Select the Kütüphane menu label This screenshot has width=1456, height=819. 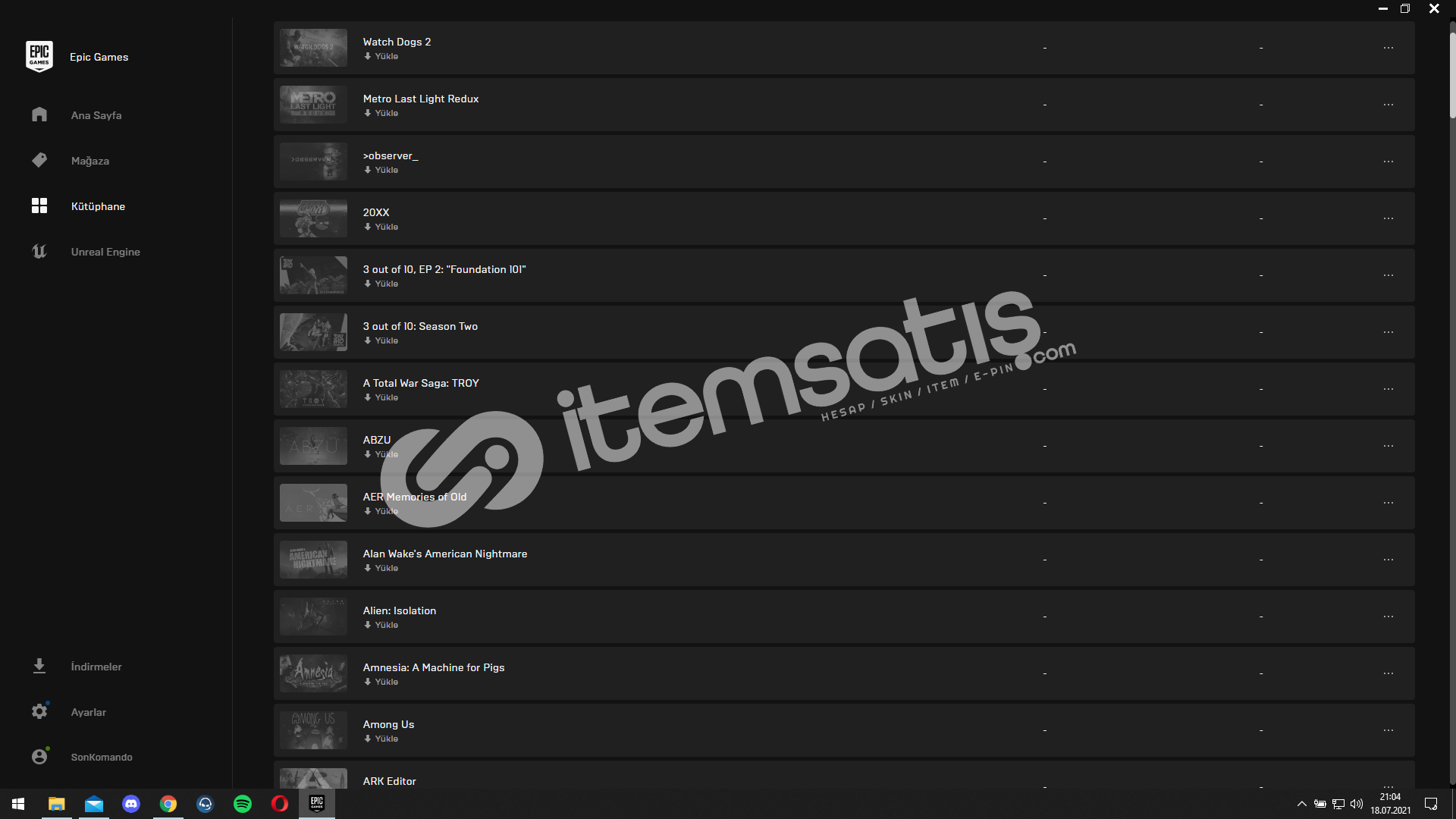pyautogui.click(x=98, y=206)
